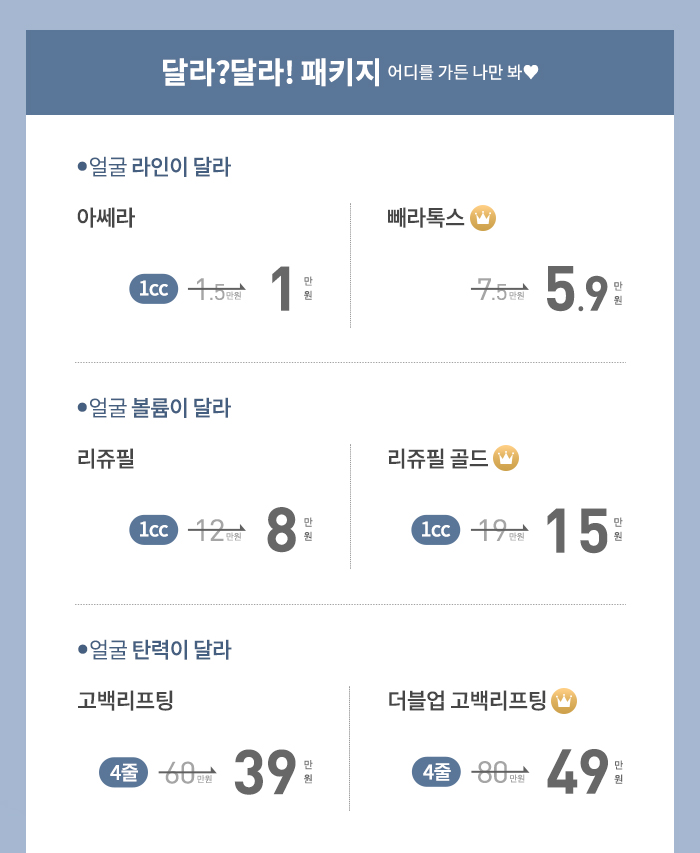This screenshot has height=853, width=700.
Task: Click the crossed-out 80만원 original price
Action: 500,772
